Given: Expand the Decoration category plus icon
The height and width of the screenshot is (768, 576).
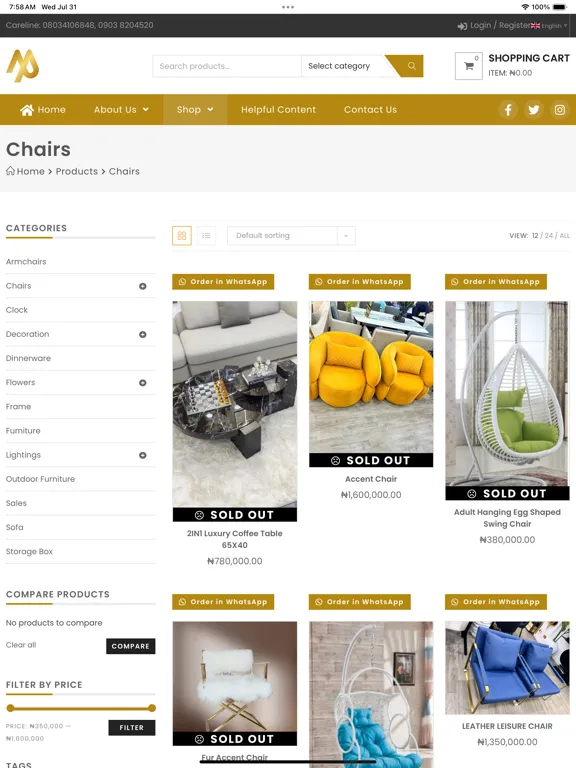Looking at the screenshot, I should [143, 335].
